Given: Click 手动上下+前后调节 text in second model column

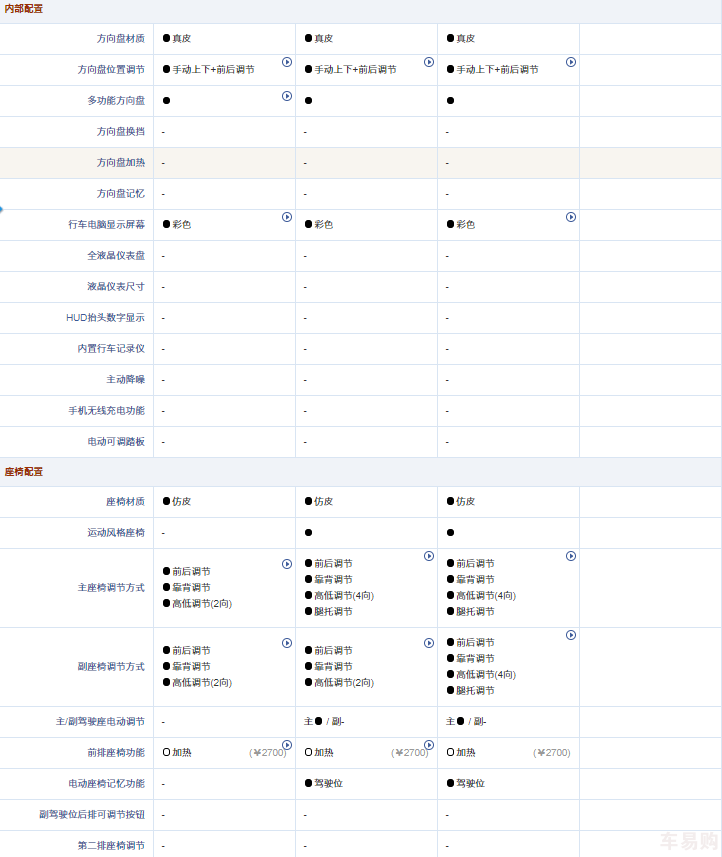Looking at the screenshot, I should click(x=355, y=69).
